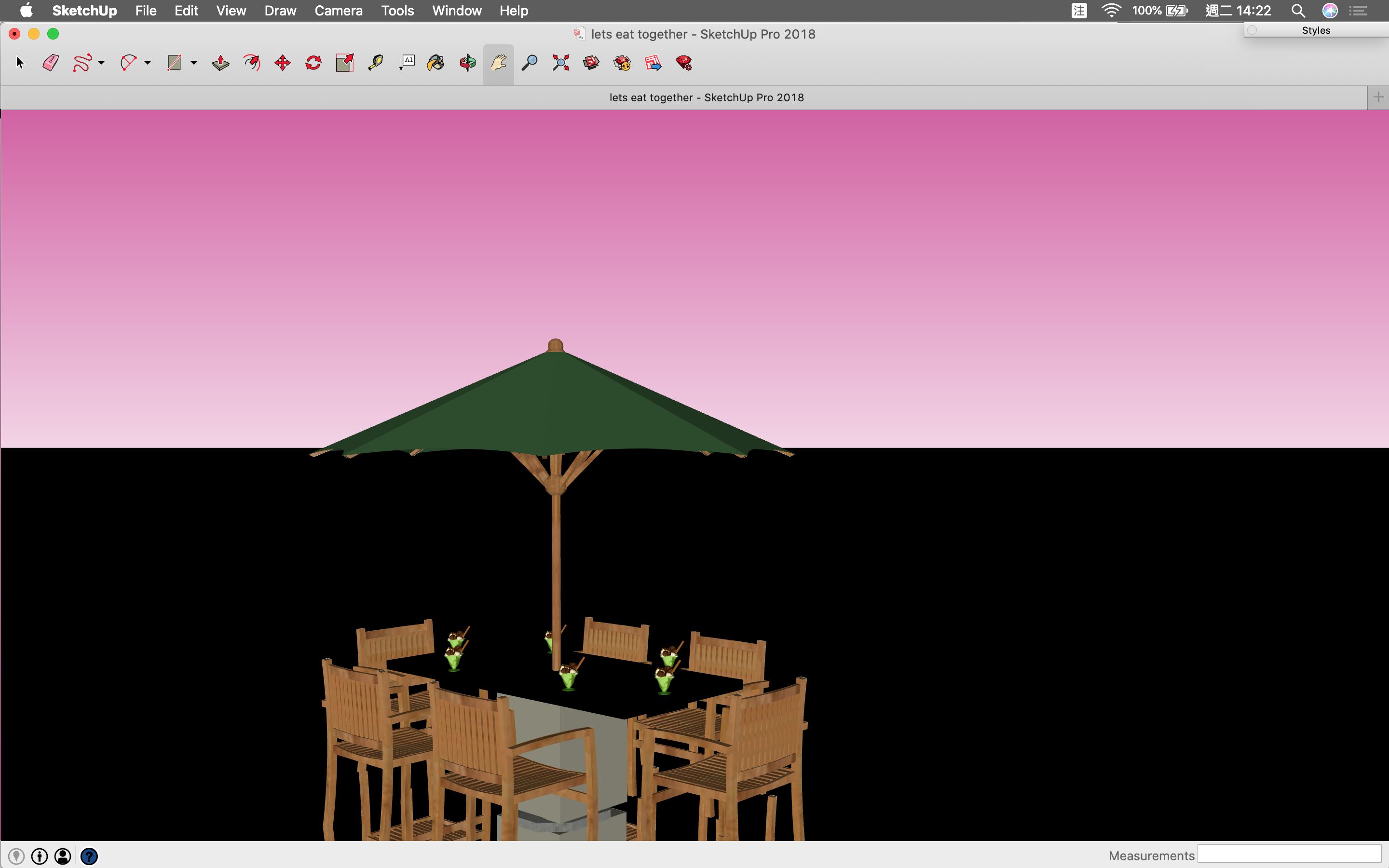This screenshot has height=868, width=1389.
Task: Choose the Paint Bucket tool
Action: [436, 63]
